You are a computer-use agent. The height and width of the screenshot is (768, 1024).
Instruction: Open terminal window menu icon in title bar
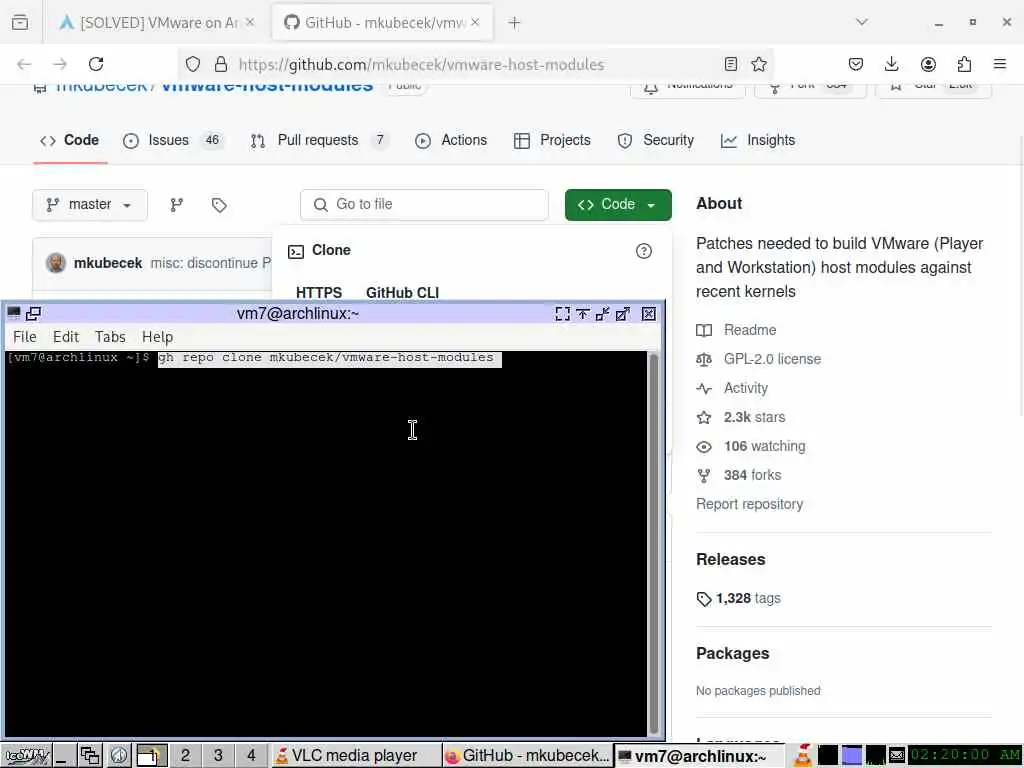pyautogui.click(x=14, y=313)
